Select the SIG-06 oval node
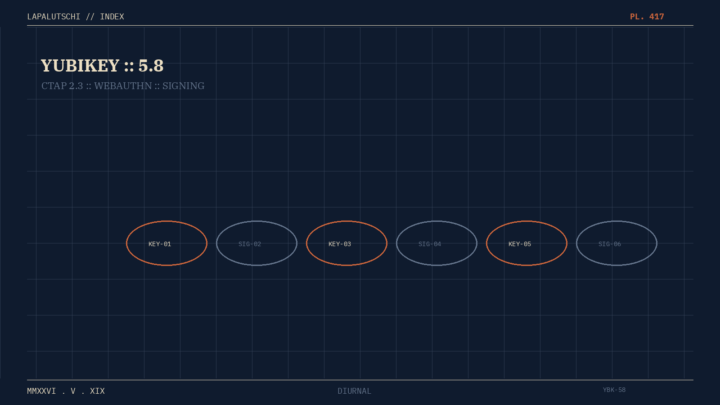 tap(617, 243)
